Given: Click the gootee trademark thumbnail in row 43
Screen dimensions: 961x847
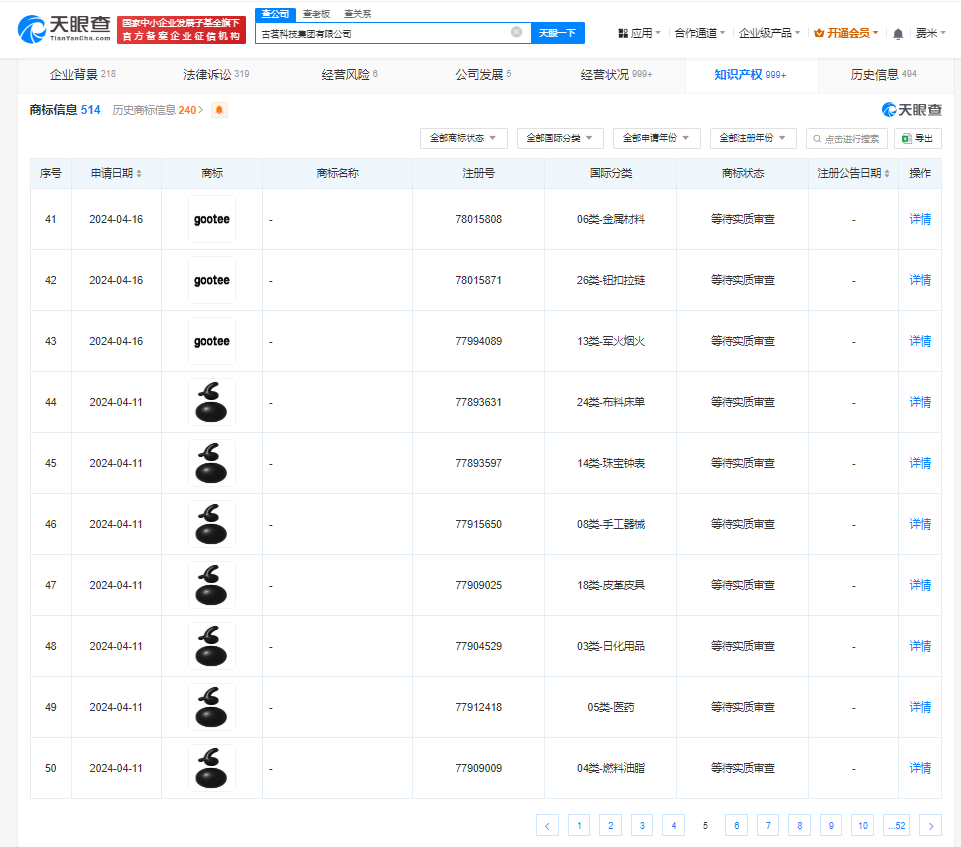Looking at the screenshot, I should point(211,341).
